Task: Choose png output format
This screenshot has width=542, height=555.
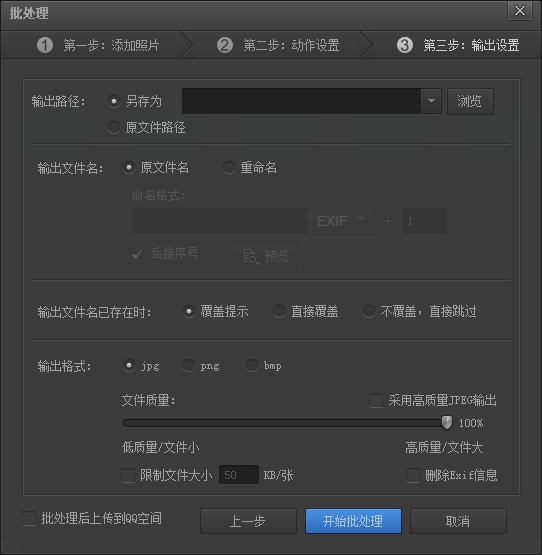Action: [x=189, y=365]
